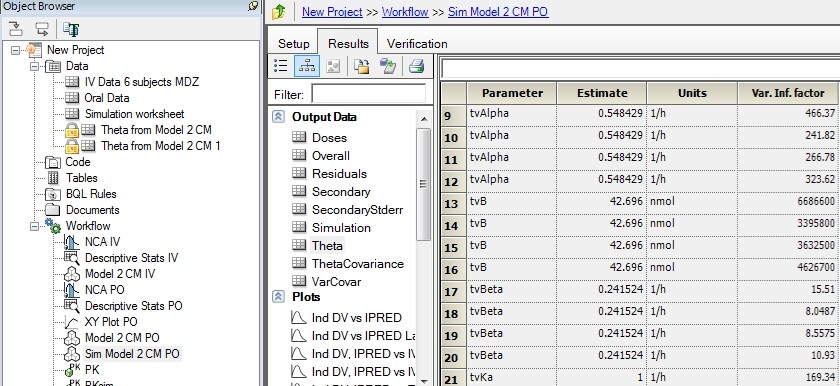Viewport: 840px width, 386px height.
Task: Select the Documents folder
Action: [92, 210]
